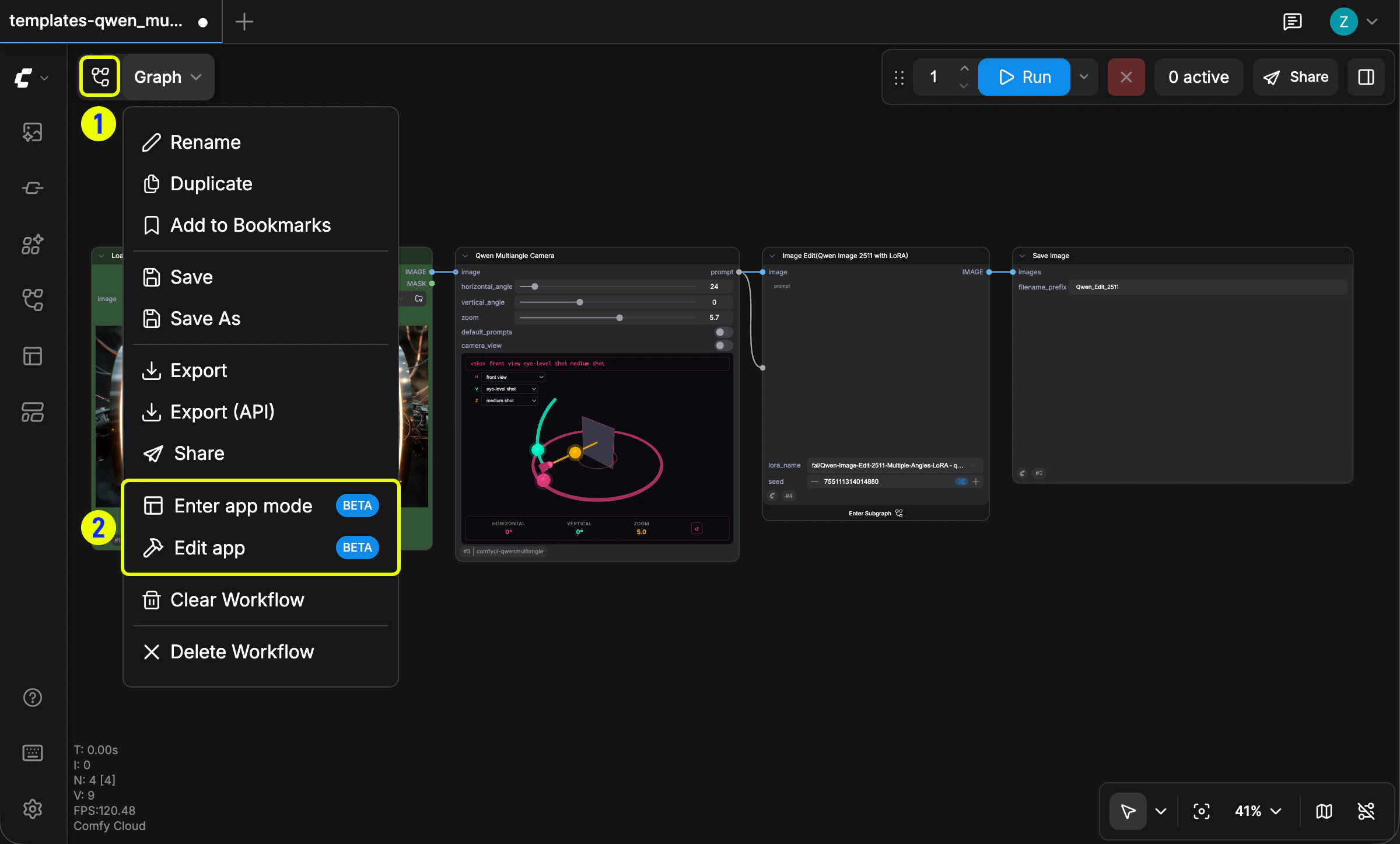
Task: Open settings gear in left sidebar
Action: 32,809
